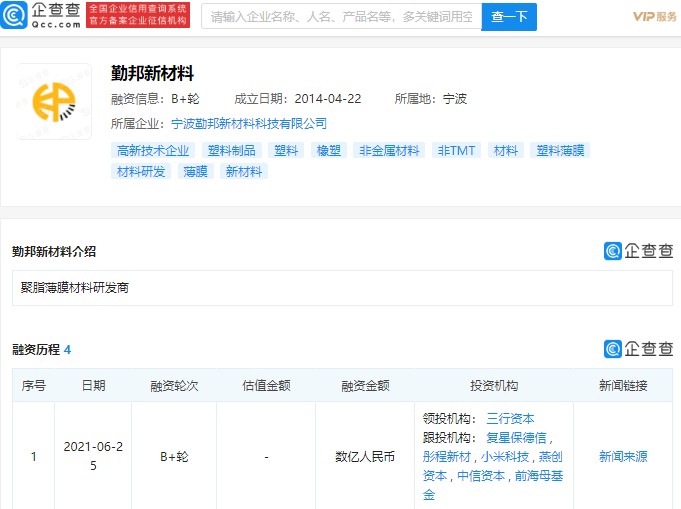The height and width of the screenshot is (509, 681).
Task: Select the 塑料制品 tag
Action: [x=231, y=150]
